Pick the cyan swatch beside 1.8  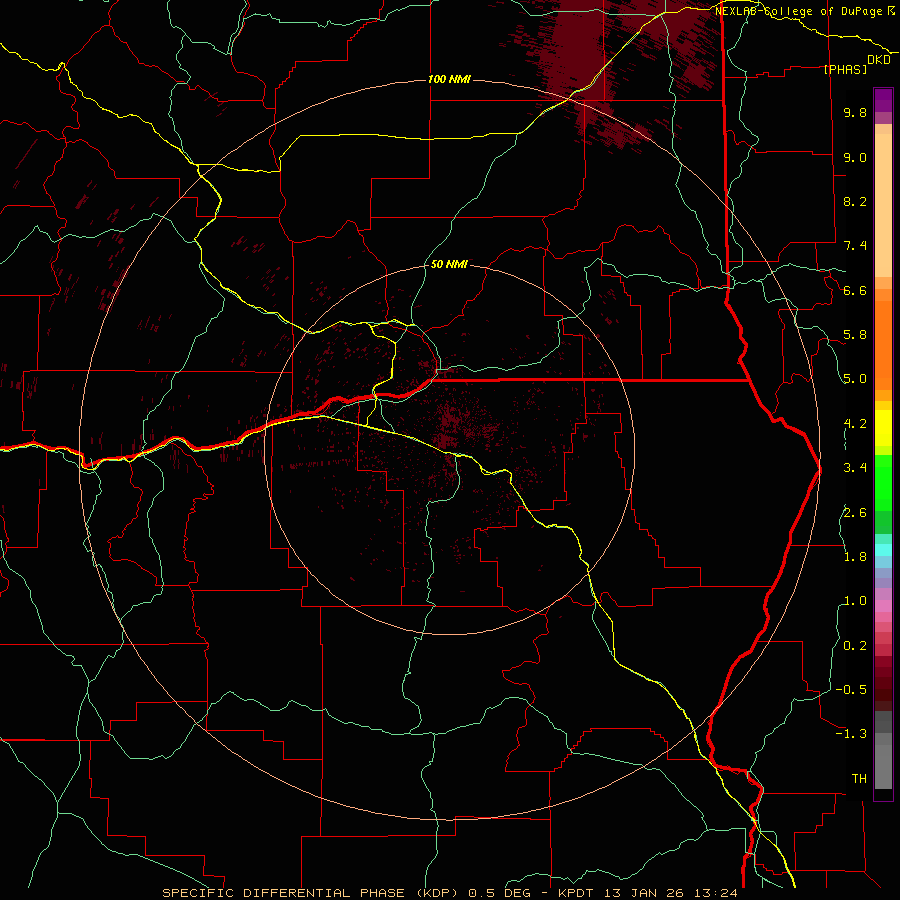pos(883,549)
